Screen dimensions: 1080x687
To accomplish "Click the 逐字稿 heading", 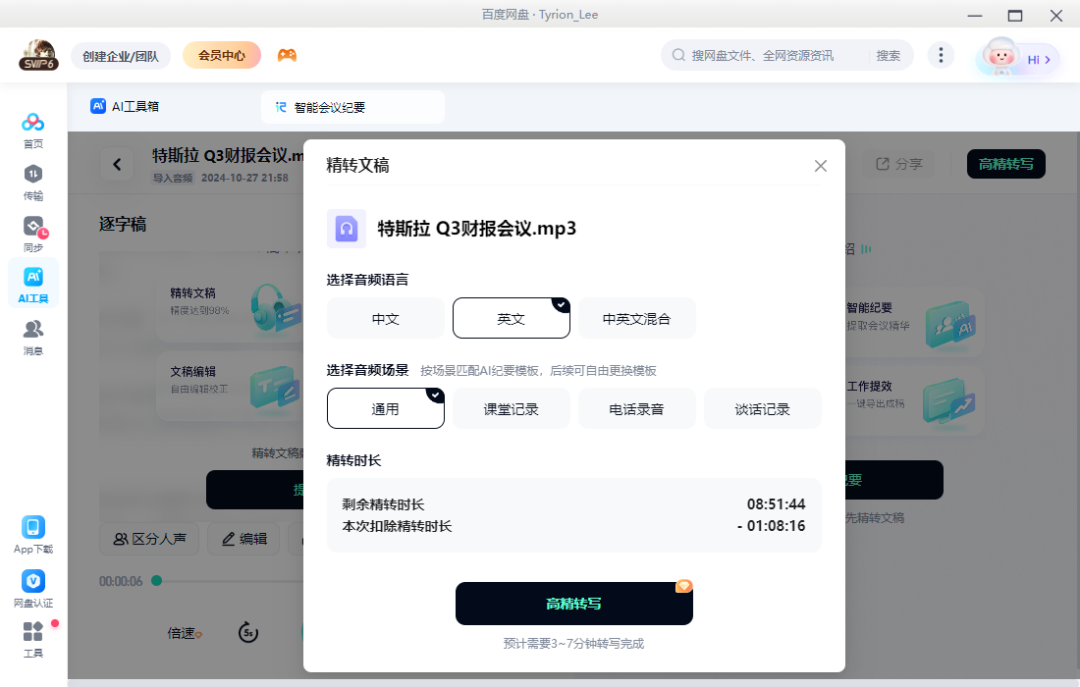I will pos(123,224).
